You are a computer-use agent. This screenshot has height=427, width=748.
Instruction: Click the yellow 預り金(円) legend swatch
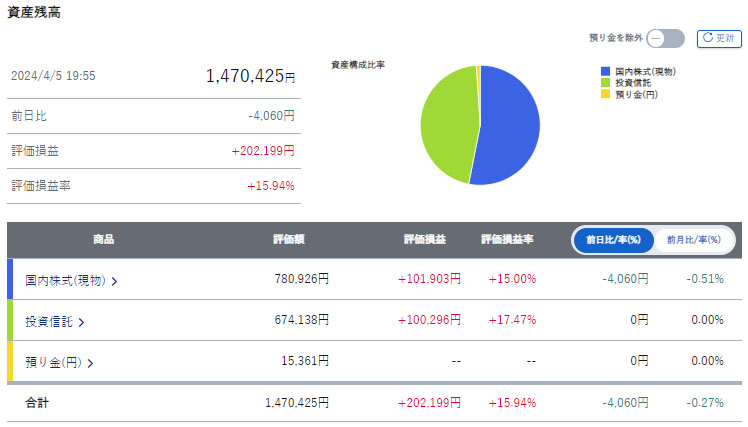tap(605, 94)
